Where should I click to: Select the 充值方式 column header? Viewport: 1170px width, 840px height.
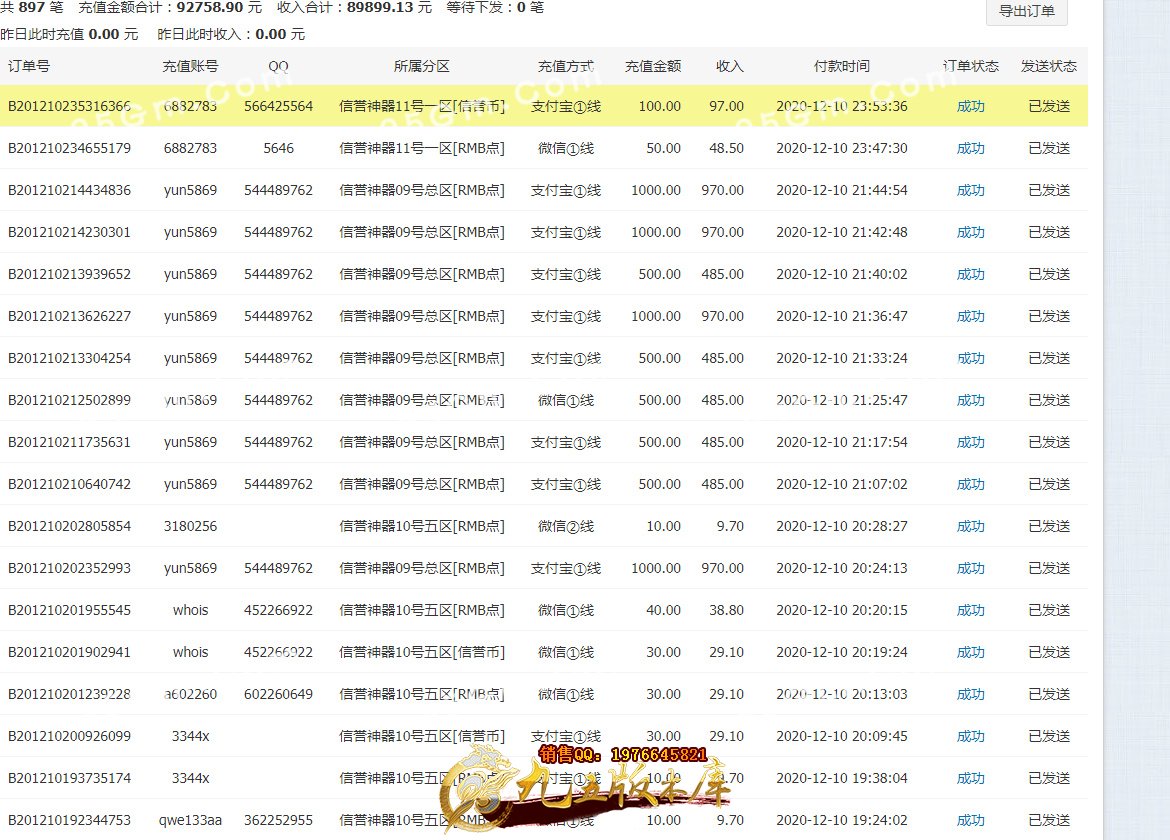(x=566, y=66)
